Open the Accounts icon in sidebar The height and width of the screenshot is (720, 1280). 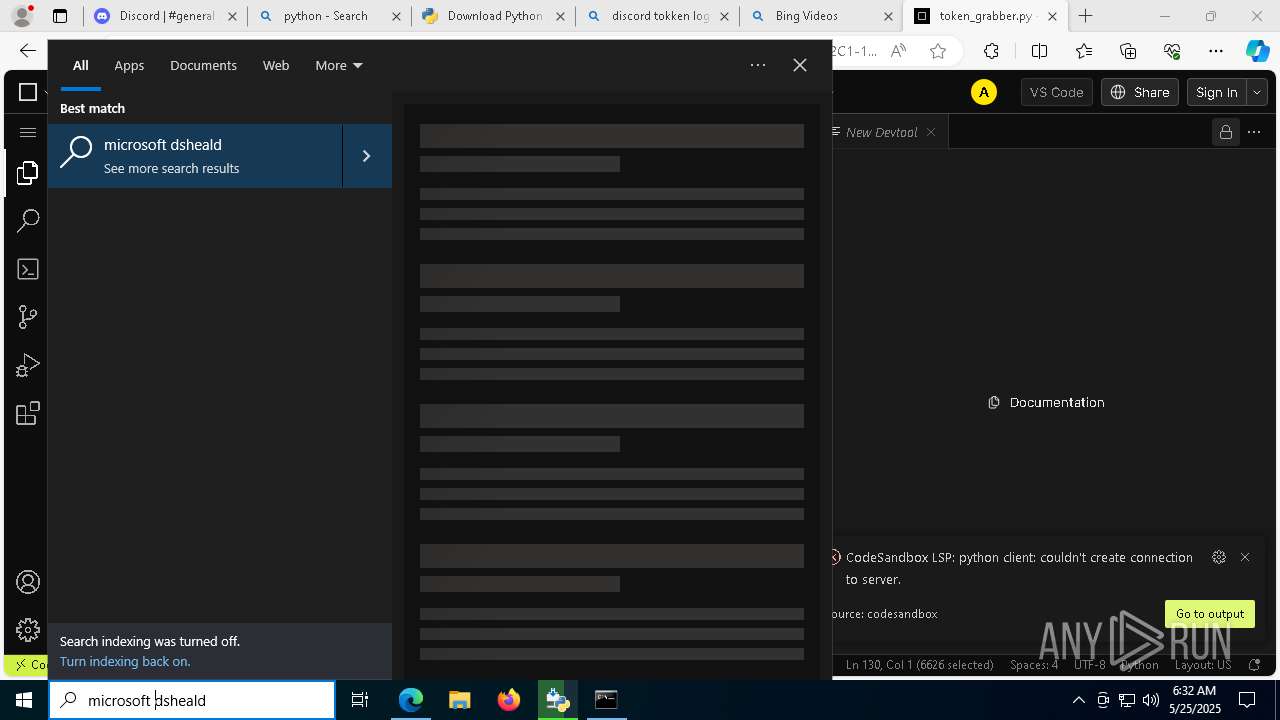27,582
